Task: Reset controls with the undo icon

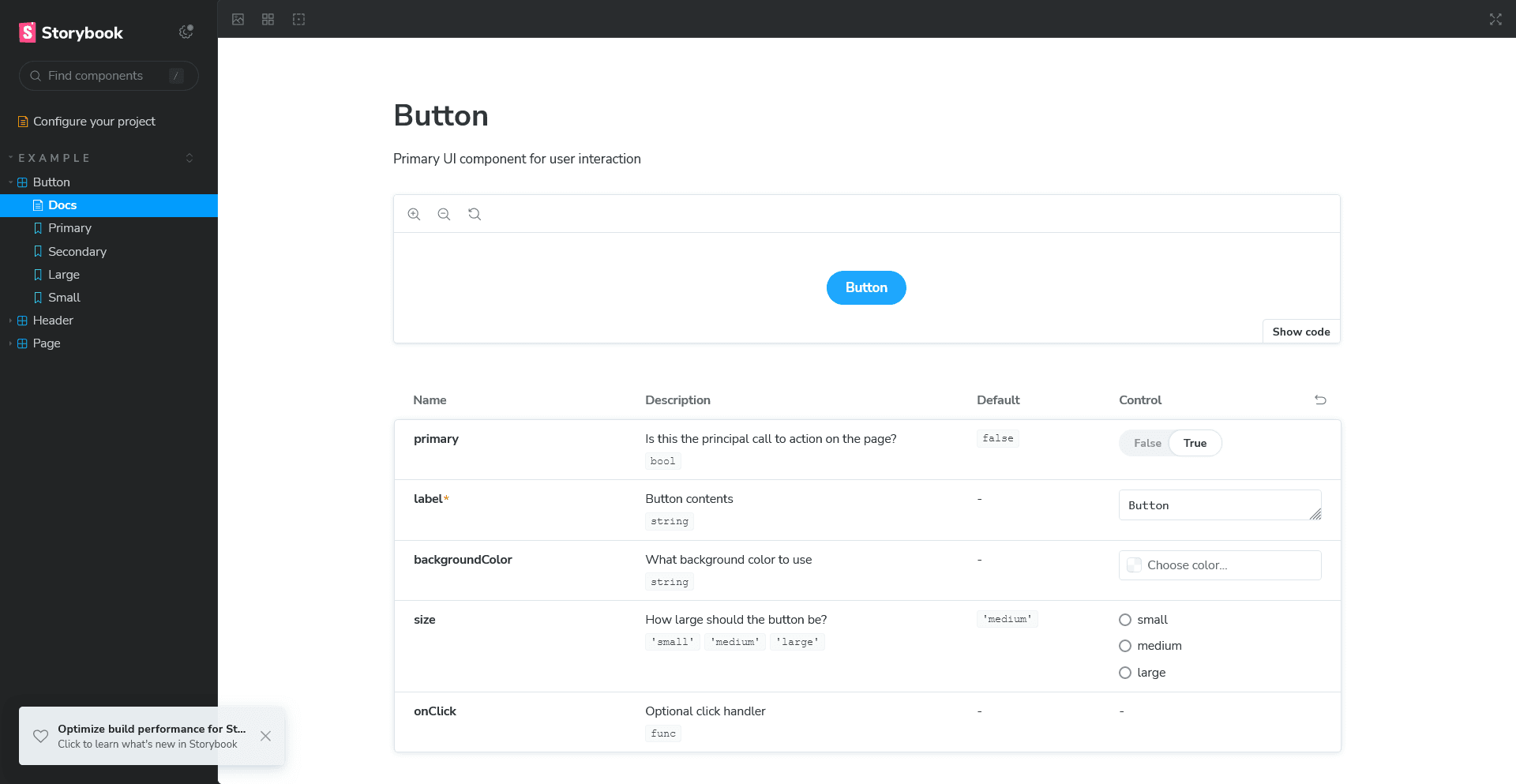Action: coord(1320,400)
